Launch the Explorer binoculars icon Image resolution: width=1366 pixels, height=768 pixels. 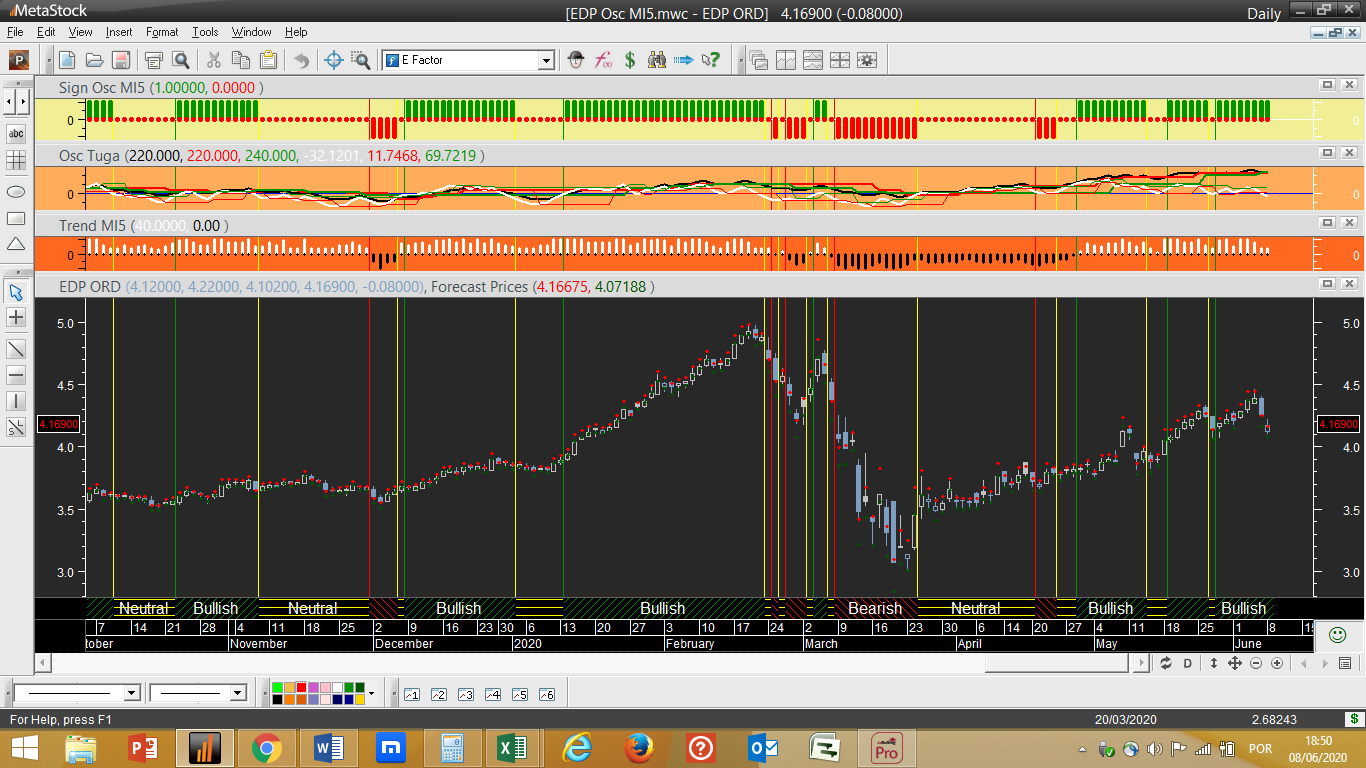pyautogui.click(x=657, y=60)
